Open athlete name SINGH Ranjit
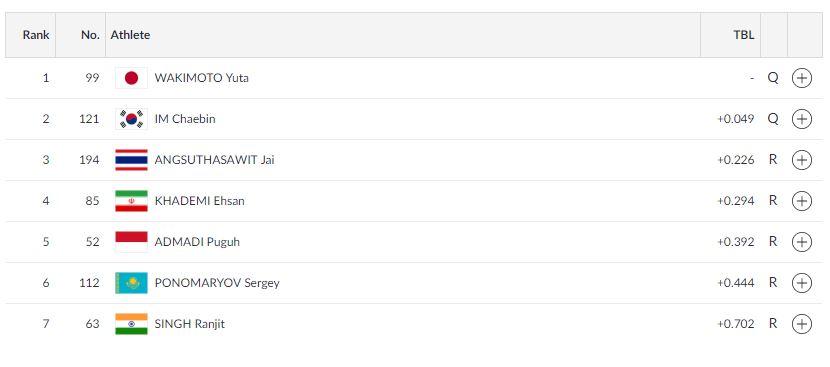 (x=190, y=324)
